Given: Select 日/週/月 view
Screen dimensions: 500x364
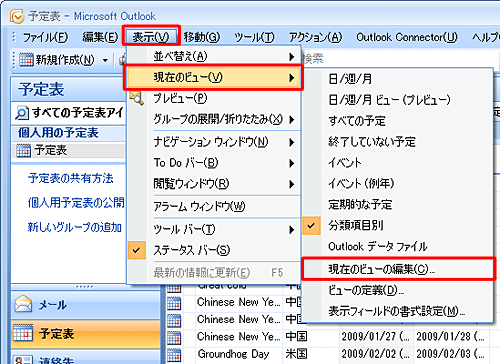Looking at the screenshot, I should [x=398, y=79].
